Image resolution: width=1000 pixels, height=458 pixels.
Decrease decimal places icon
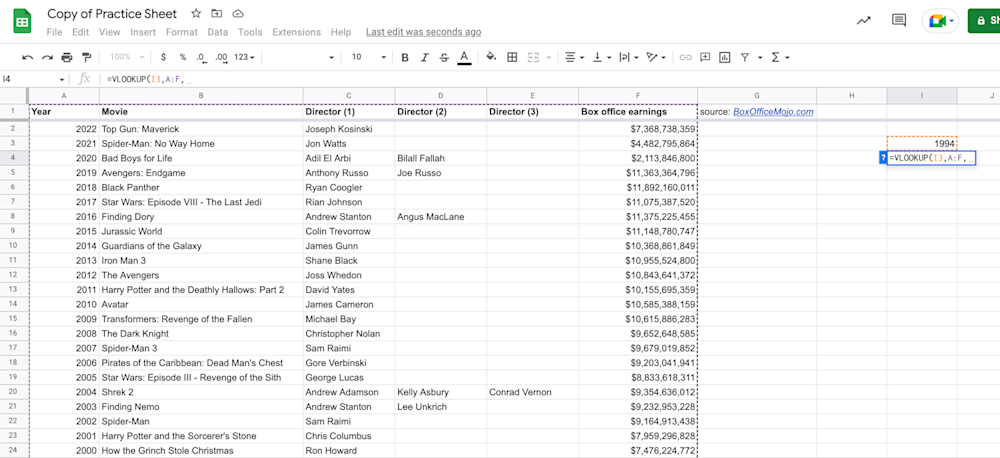pos(202,57)
